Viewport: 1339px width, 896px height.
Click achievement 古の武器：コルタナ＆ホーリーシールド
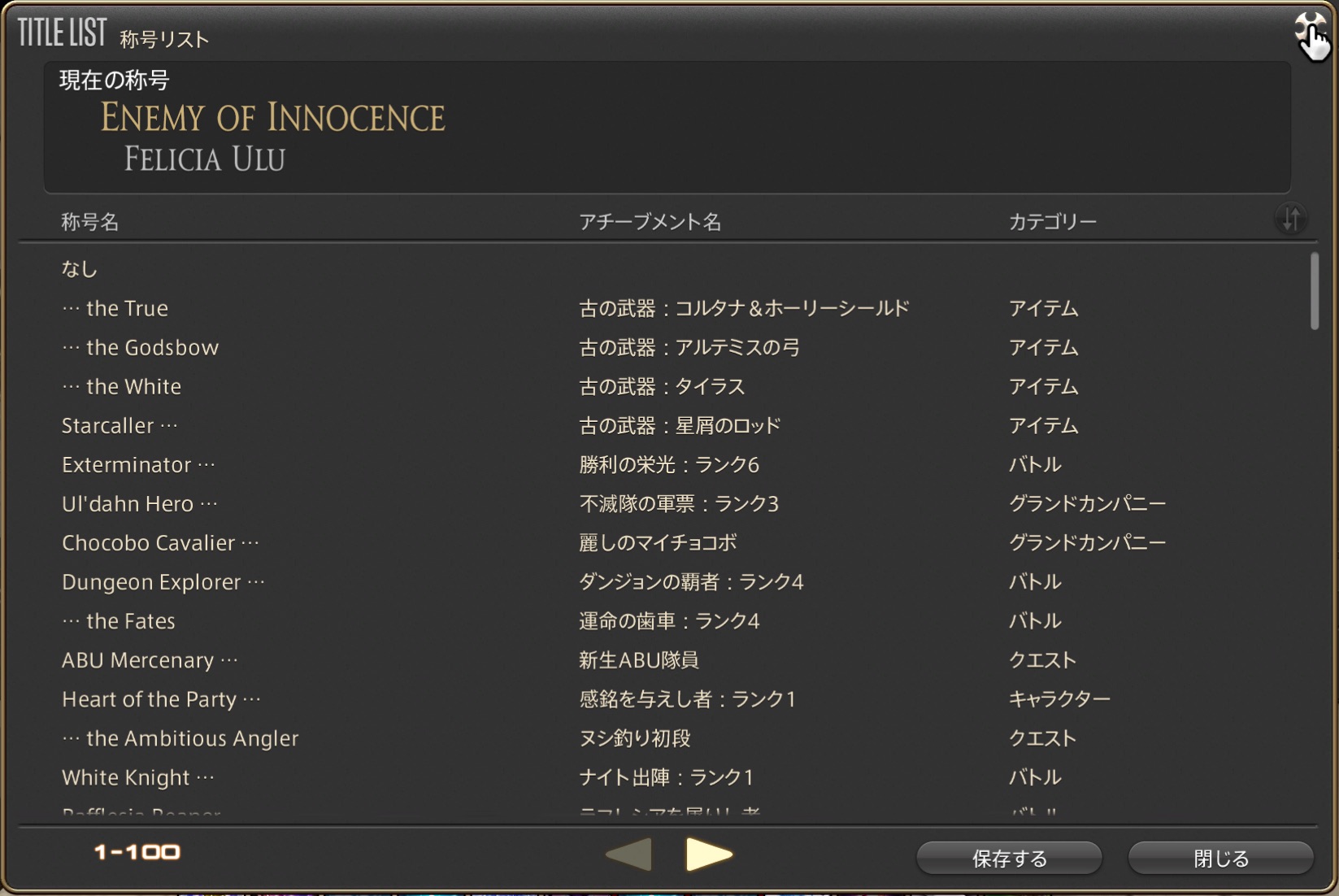[x=744, y=308]
